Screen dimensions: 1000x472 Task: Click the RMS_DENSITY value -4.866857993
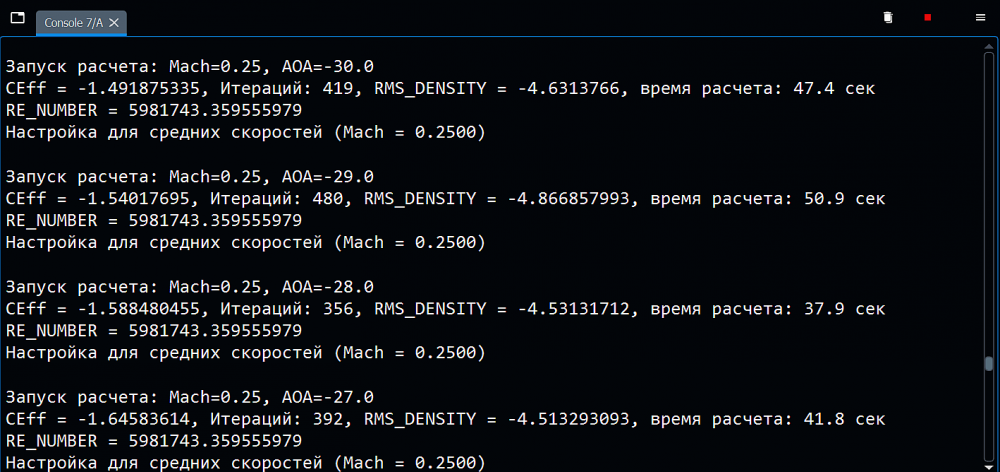tap(575, 199)
